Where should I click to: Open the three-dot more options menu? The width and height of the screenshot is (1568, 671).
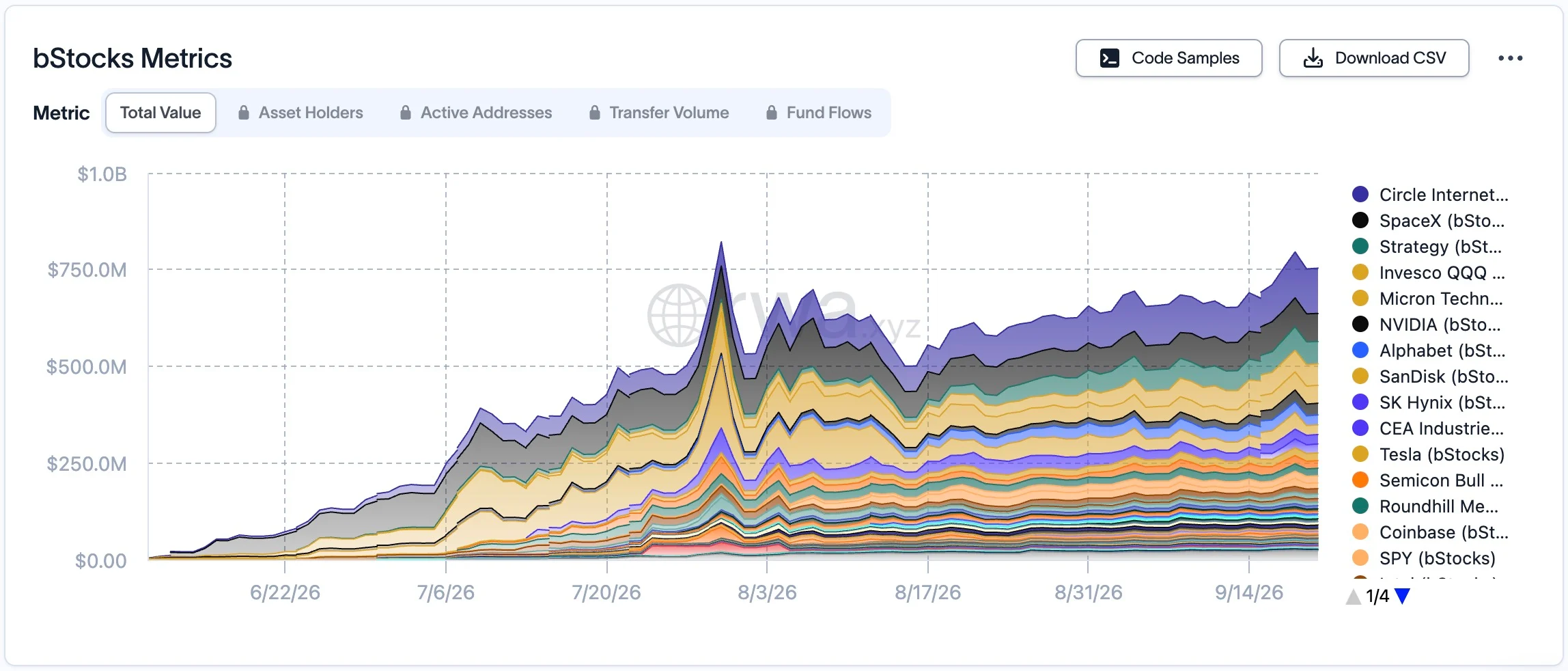click(x=1511, y=58)
